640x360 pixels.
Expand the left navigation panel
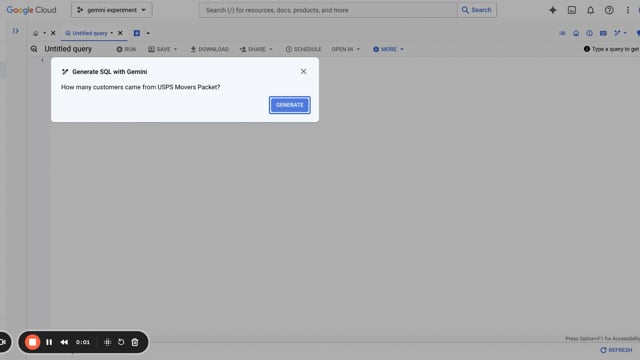16,31
